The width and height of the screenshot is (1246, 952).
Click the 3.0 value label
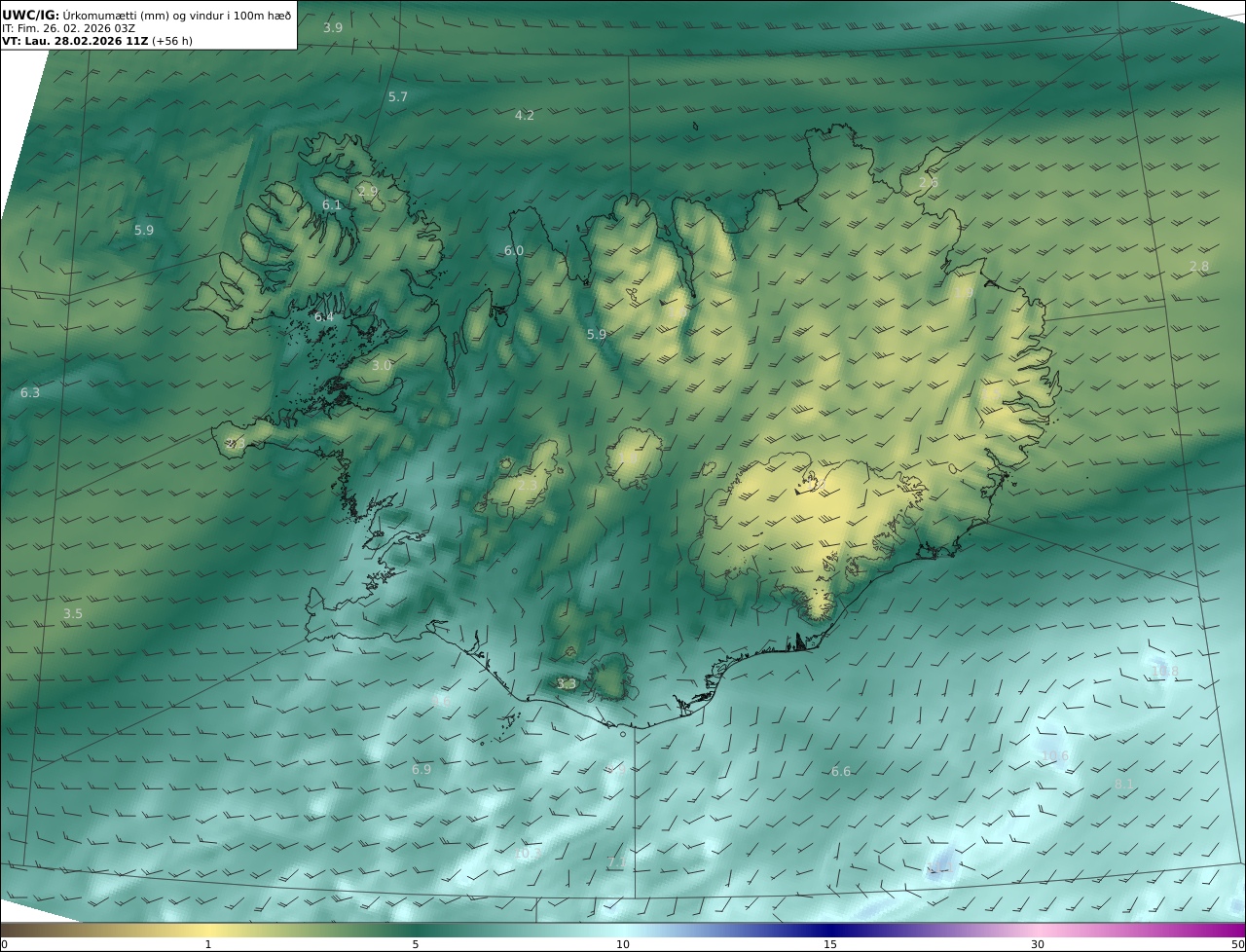(382, 366)
